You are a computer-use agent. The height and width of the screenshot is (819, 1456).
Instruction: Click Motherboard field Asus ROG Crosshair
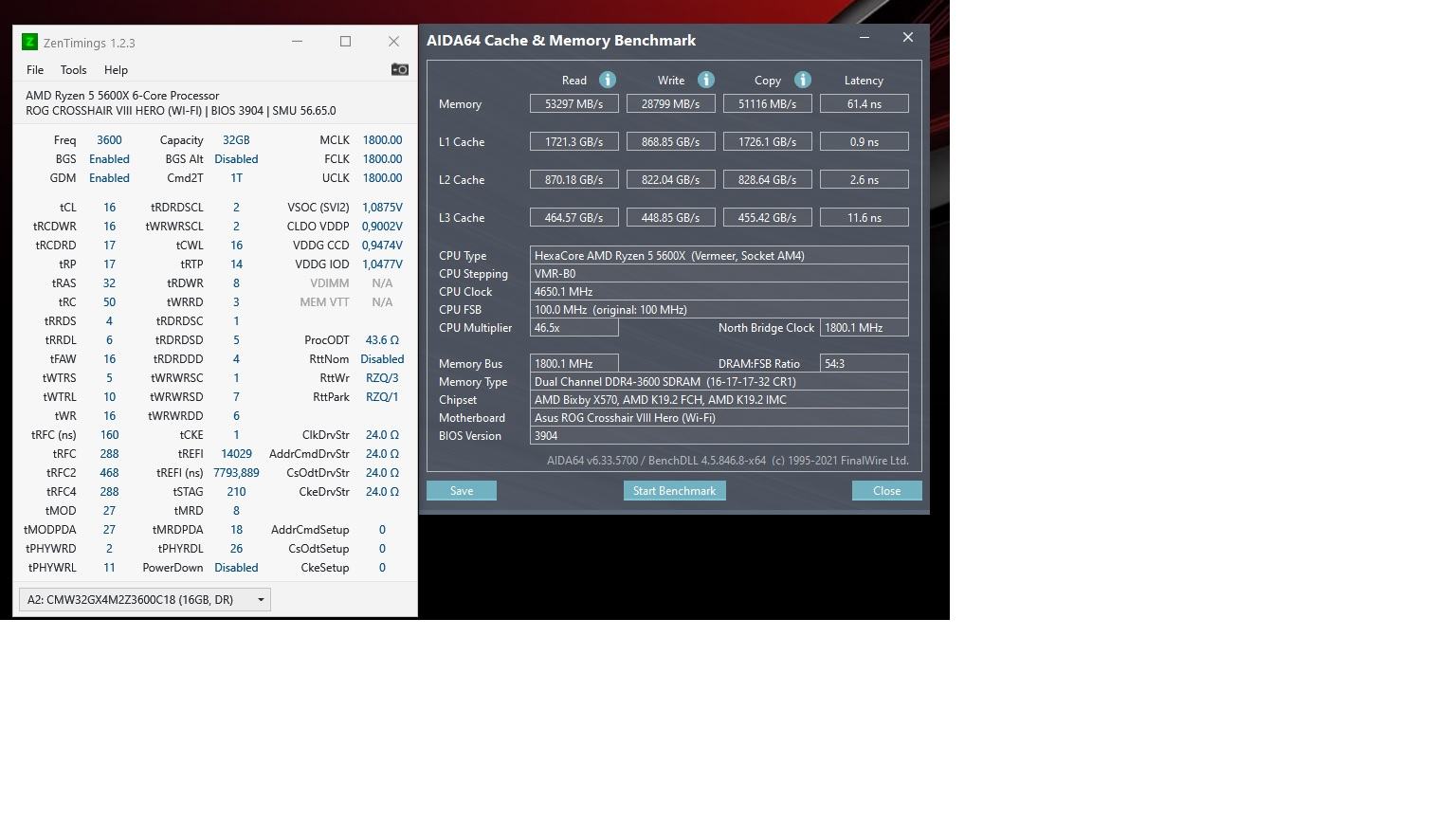tap(719, 417)
